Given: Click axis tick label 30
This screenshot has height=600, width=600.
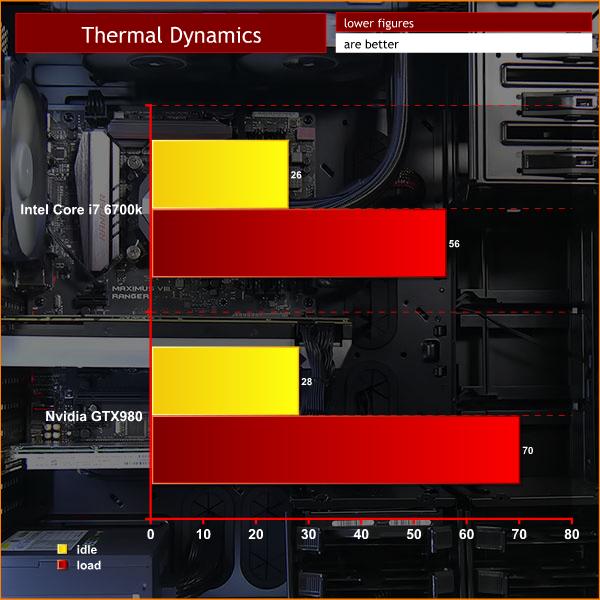Looking at the screenshot, I should [308, 534].
